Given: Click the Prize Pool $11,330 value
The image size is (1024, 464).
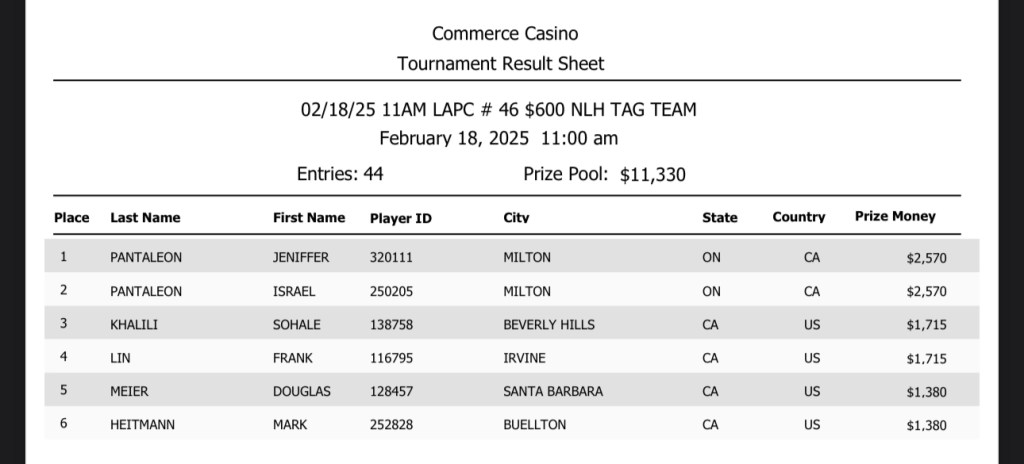Looking at the screenshot, I should coord(653,175).
